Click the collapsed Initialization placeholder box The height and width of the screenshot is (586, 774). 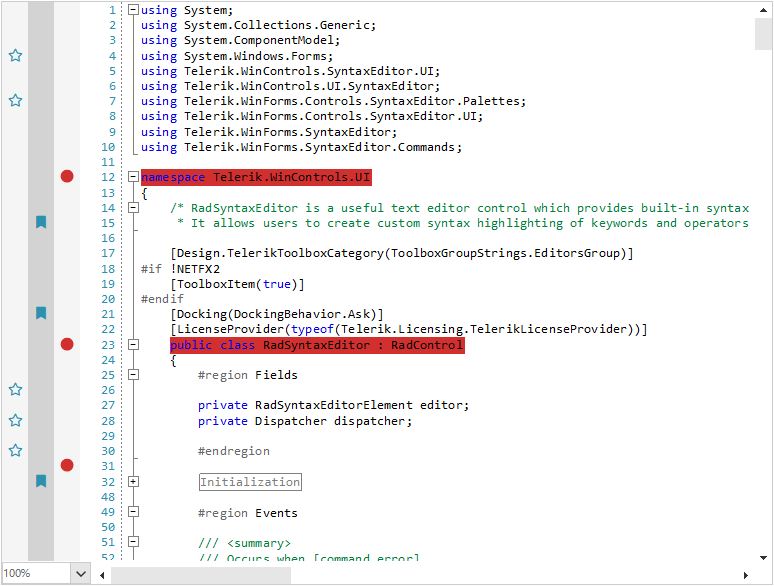click(x=250, y=482)
